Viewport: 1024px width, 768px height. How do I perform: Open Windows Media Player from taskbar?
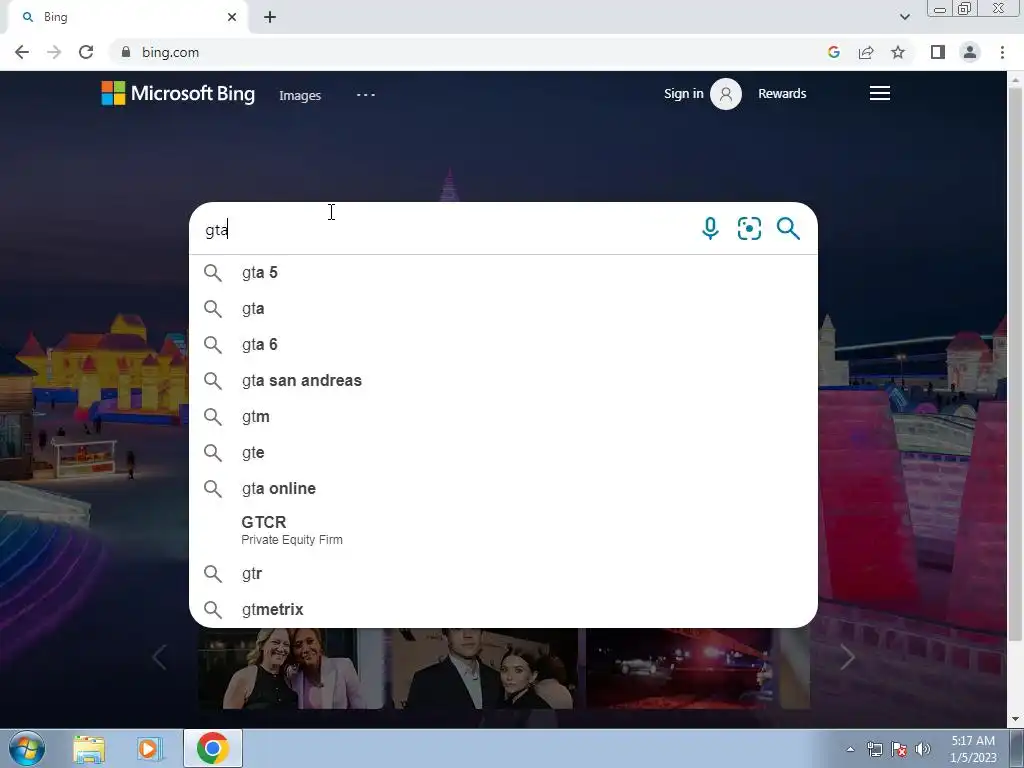click(x=150, y=748)
